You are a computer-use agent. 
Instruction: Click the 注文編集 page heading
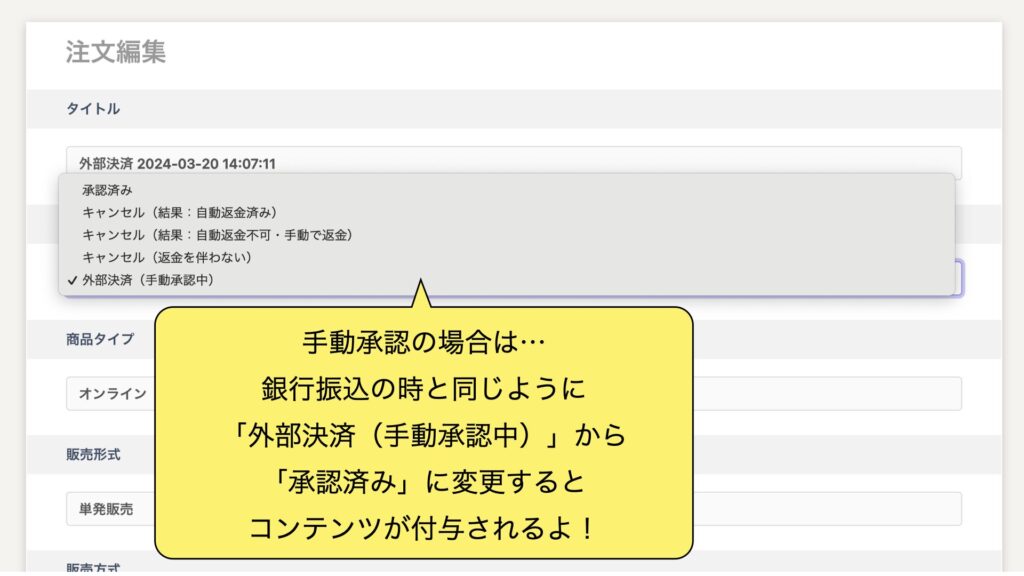click(x=116, y=52)
